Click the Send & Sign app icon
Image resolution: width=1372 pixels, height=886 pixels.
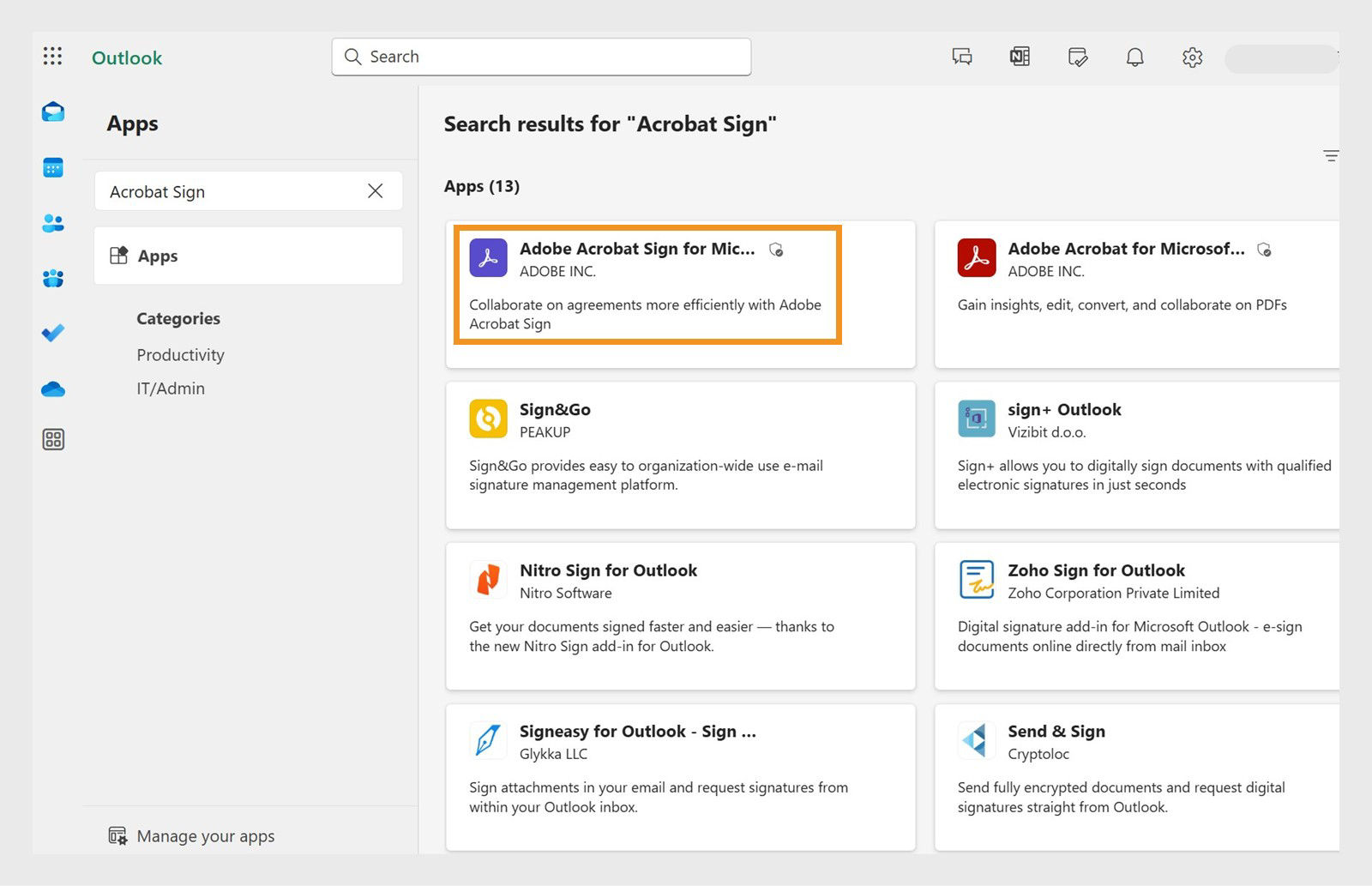(x=977, y=741)
